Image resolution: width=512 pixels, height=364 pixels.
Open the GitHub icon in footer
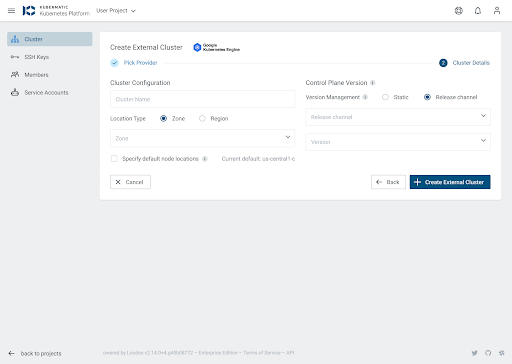(488, 353)
